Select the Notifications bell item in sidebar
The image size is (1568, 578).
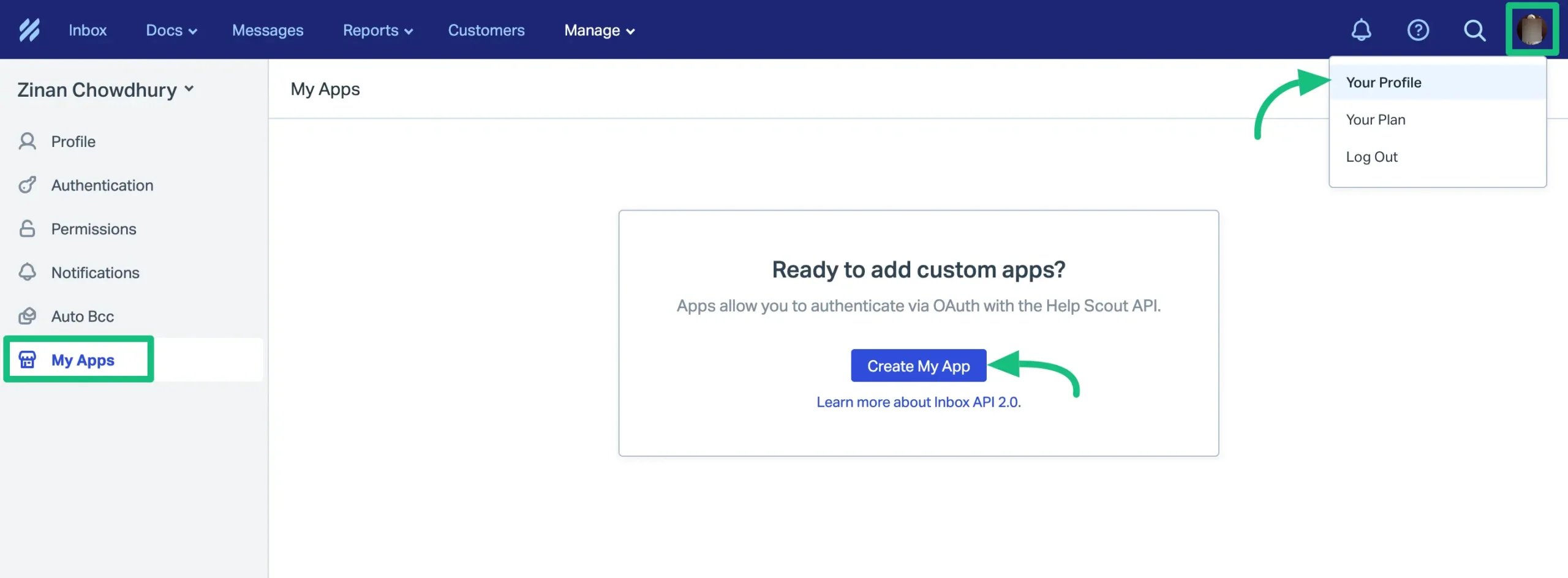(x=95, y=272)
